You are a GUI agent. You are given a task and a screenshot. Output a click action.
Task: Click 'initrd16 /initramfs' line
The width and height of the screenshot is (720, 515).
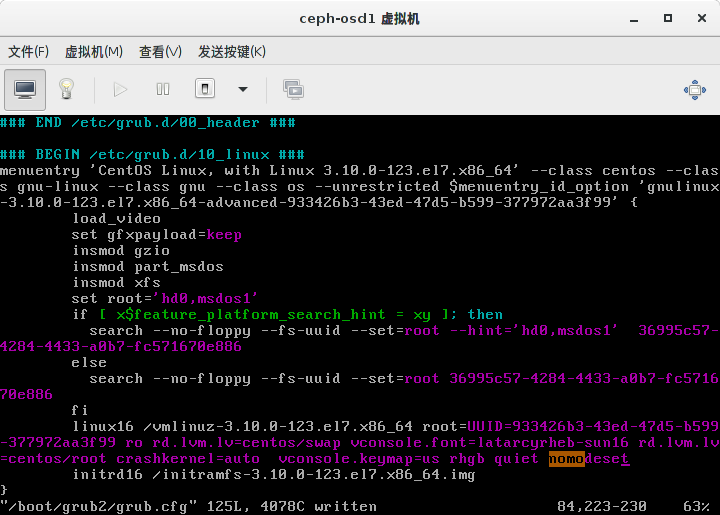tap(274, 475)
